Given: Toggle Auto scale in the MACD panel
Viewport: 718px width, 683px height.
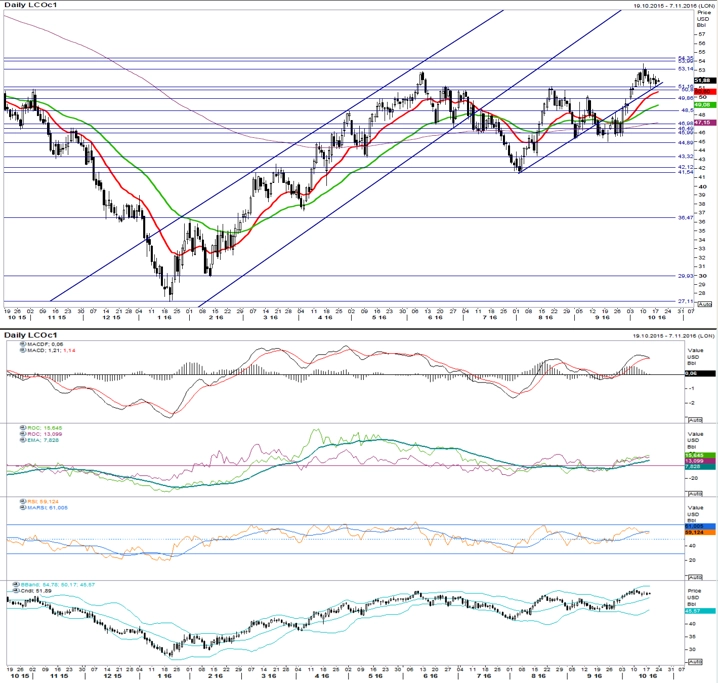Looking at the screenshot, I should 694,420.
